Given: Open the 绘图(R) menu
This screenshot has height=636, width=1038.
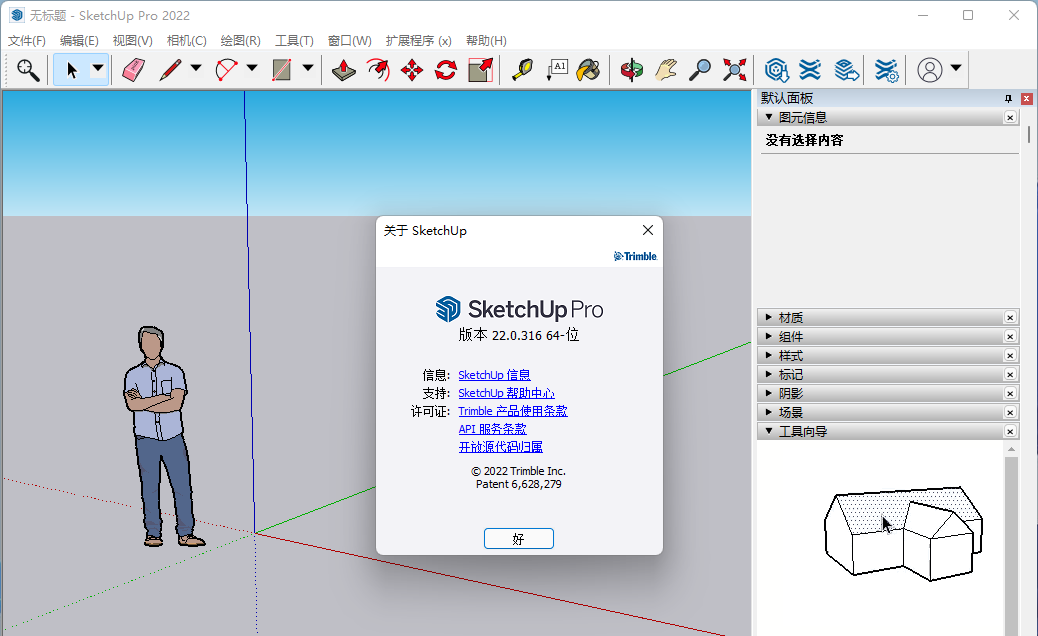Looking at the screenshot, I should 240,40.
